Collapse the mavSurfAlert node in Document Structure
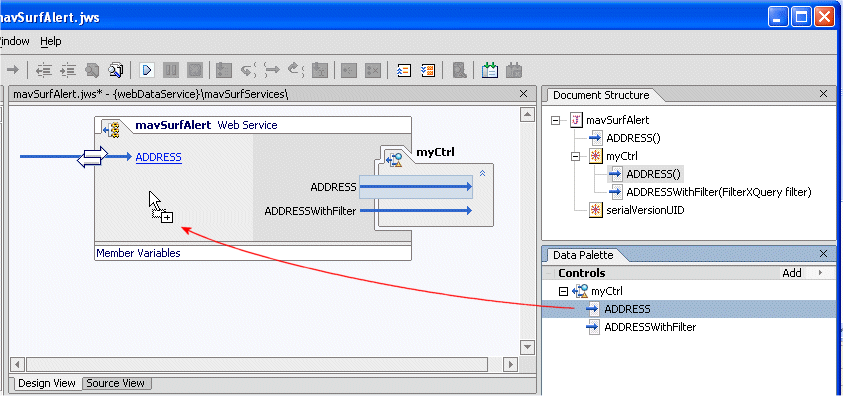Screen dimensions: 843x396 [x=555, y=121]
